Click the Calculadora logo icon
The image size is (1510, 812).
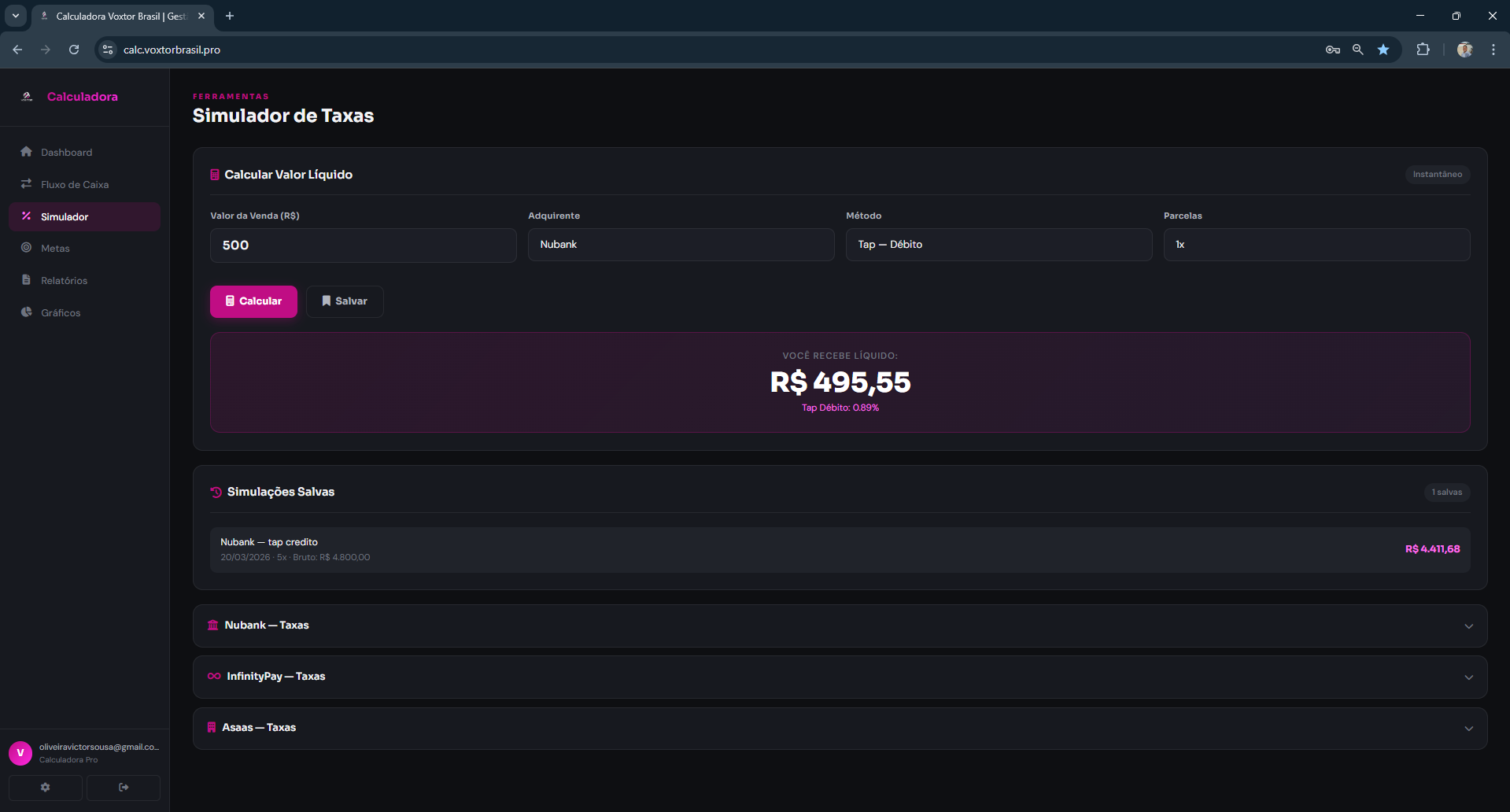tap(27, 96)
